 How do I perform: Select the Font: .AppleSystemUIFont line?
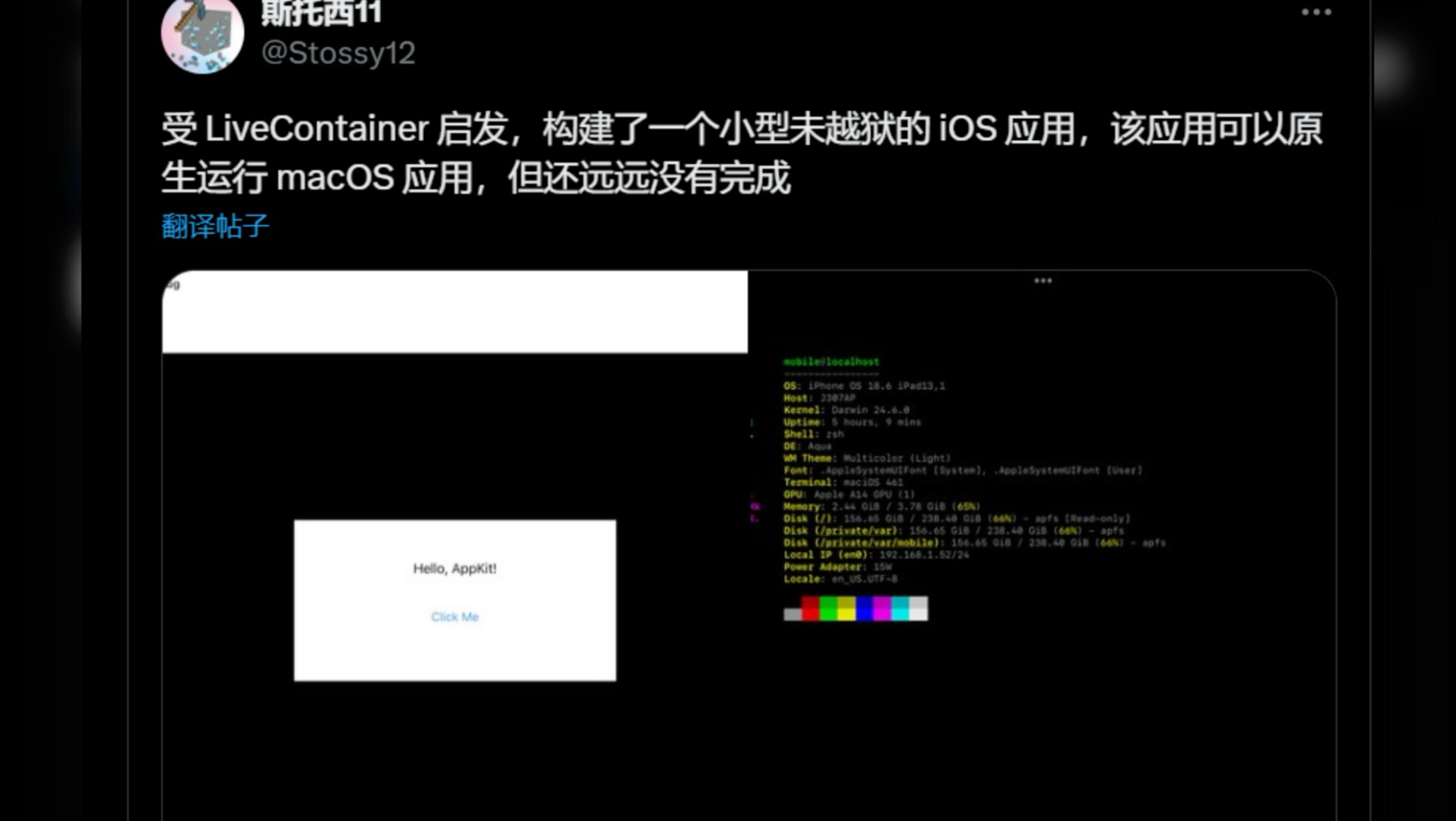click(x=963, y=471)
